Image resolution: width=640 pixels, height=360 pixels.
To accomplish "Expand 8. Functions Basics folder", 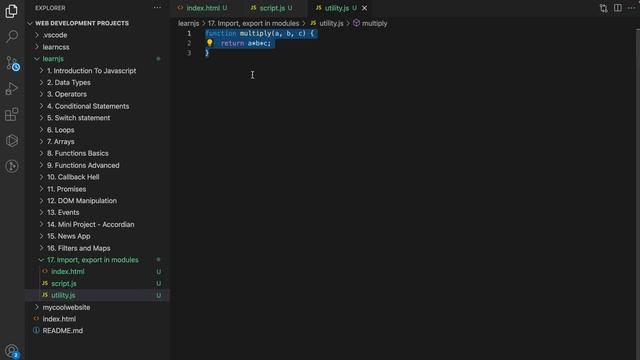I will point(78,153).
